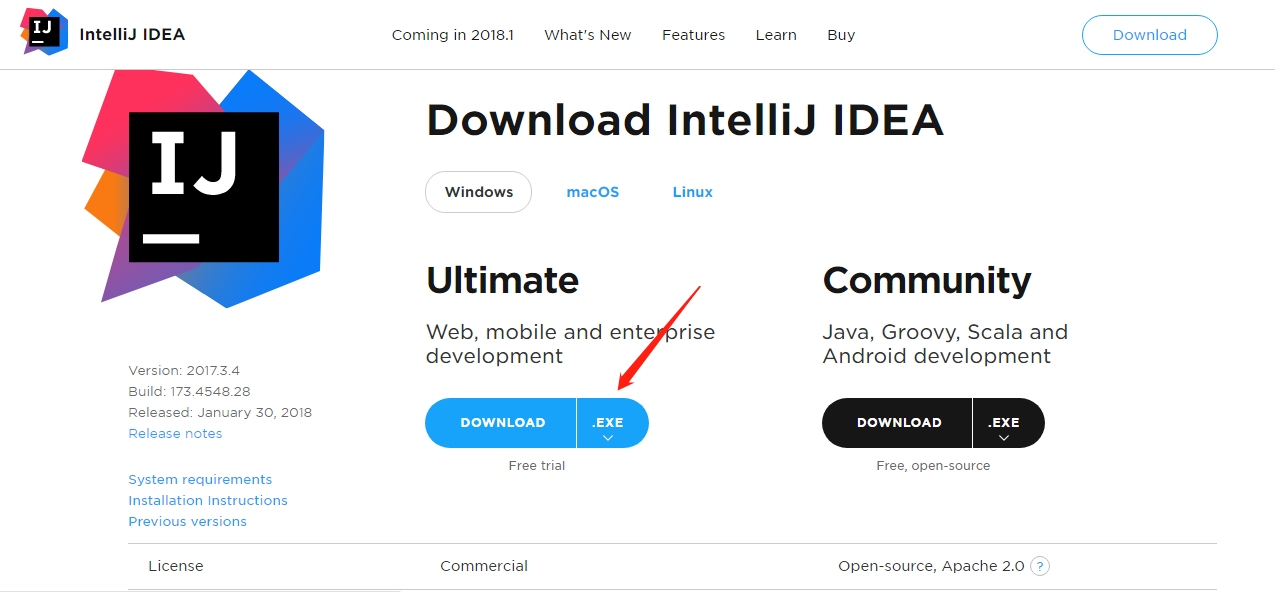Open the Buy page
Screen dimensions: 1275x592
[x=841, y=35]
